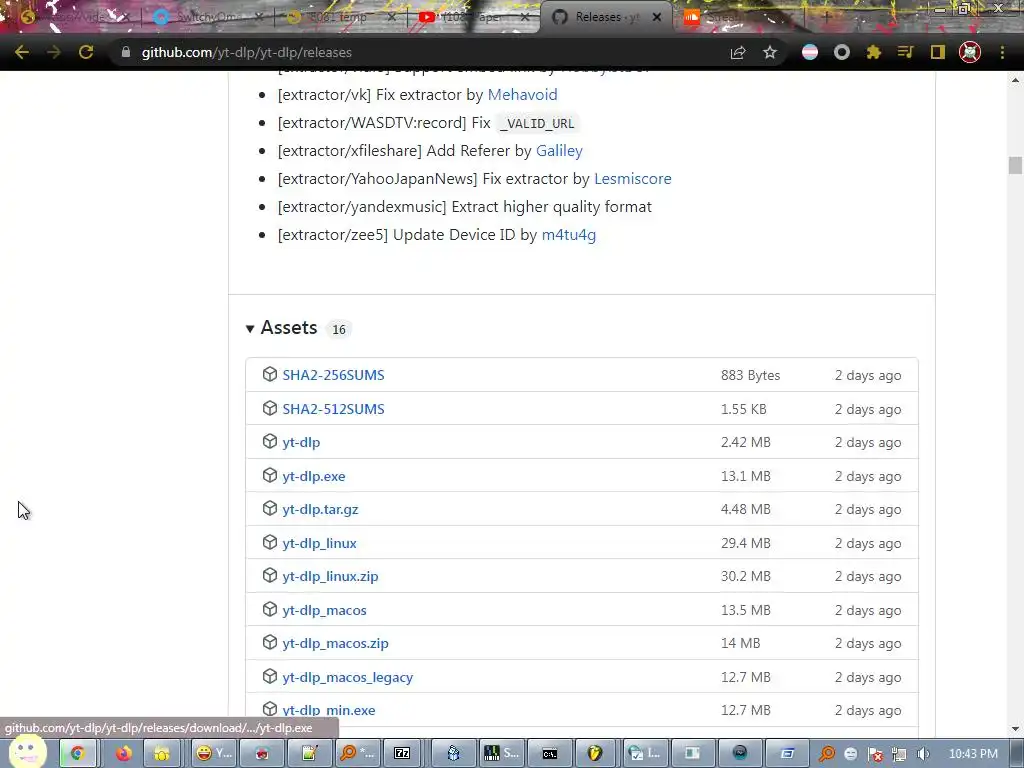Download yt-dlp.tar.gz asset
This screenshot has width=1024, height=768.
tap(320, 509)
